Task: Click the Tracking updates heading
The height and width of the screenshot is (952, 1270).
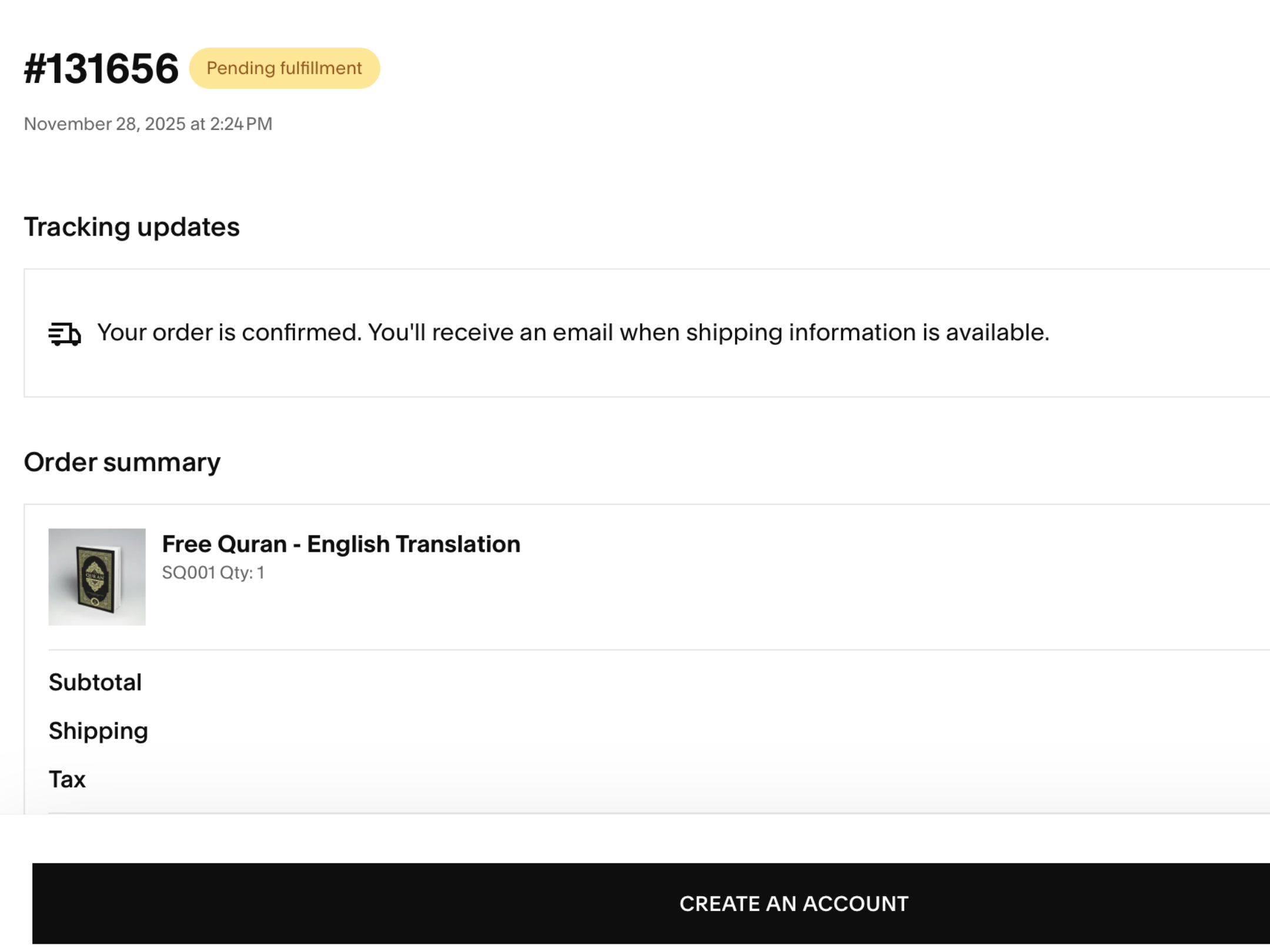Action: click(x=132, y=227)
